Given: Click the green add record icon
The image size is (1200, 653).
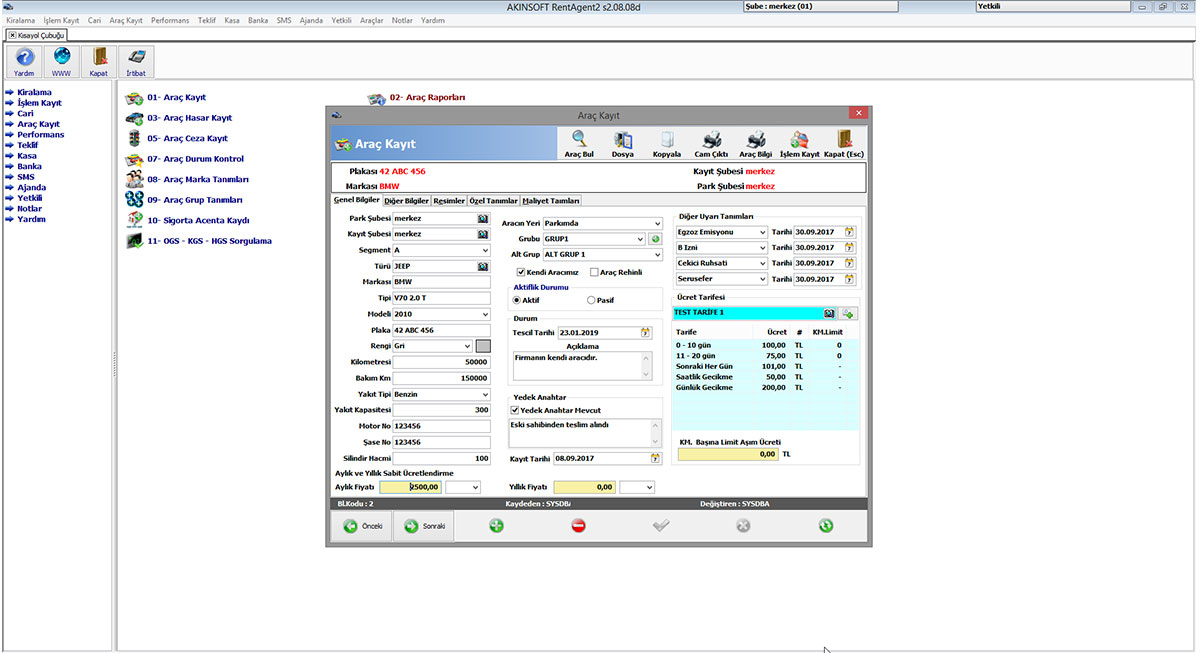Looking at the screenshot, I should click(x=496, y=526).
